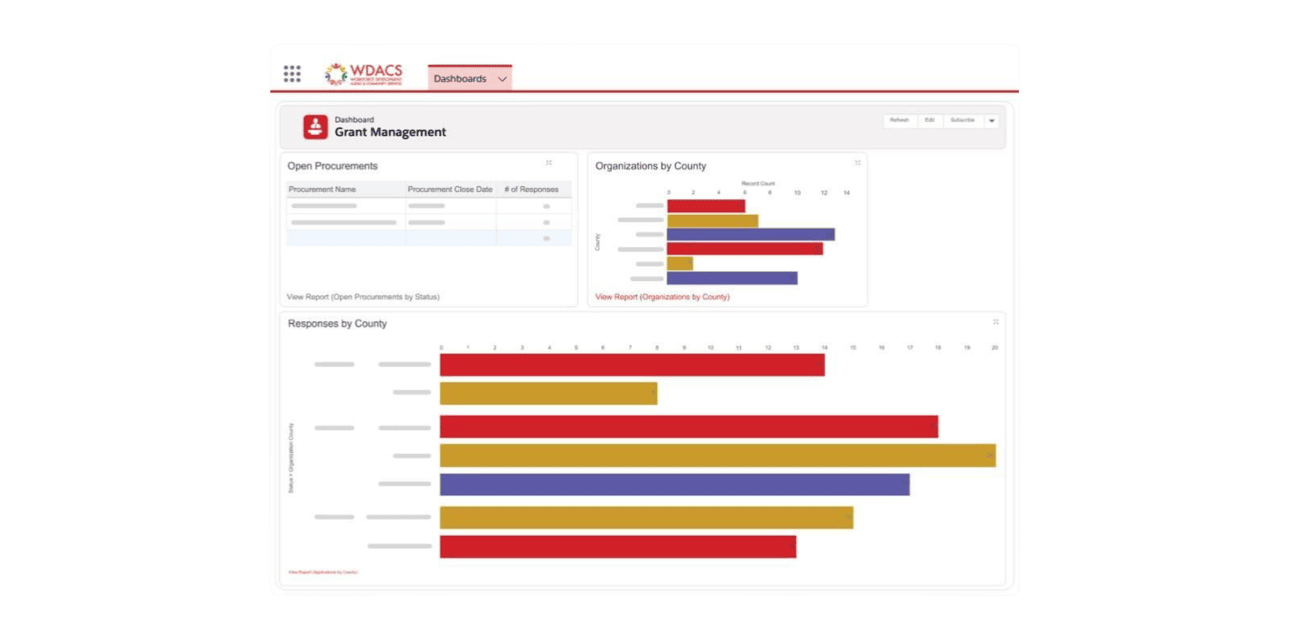
Task: Click the red Grant Management dashboard icon
Action: click(x=316, y=127)
